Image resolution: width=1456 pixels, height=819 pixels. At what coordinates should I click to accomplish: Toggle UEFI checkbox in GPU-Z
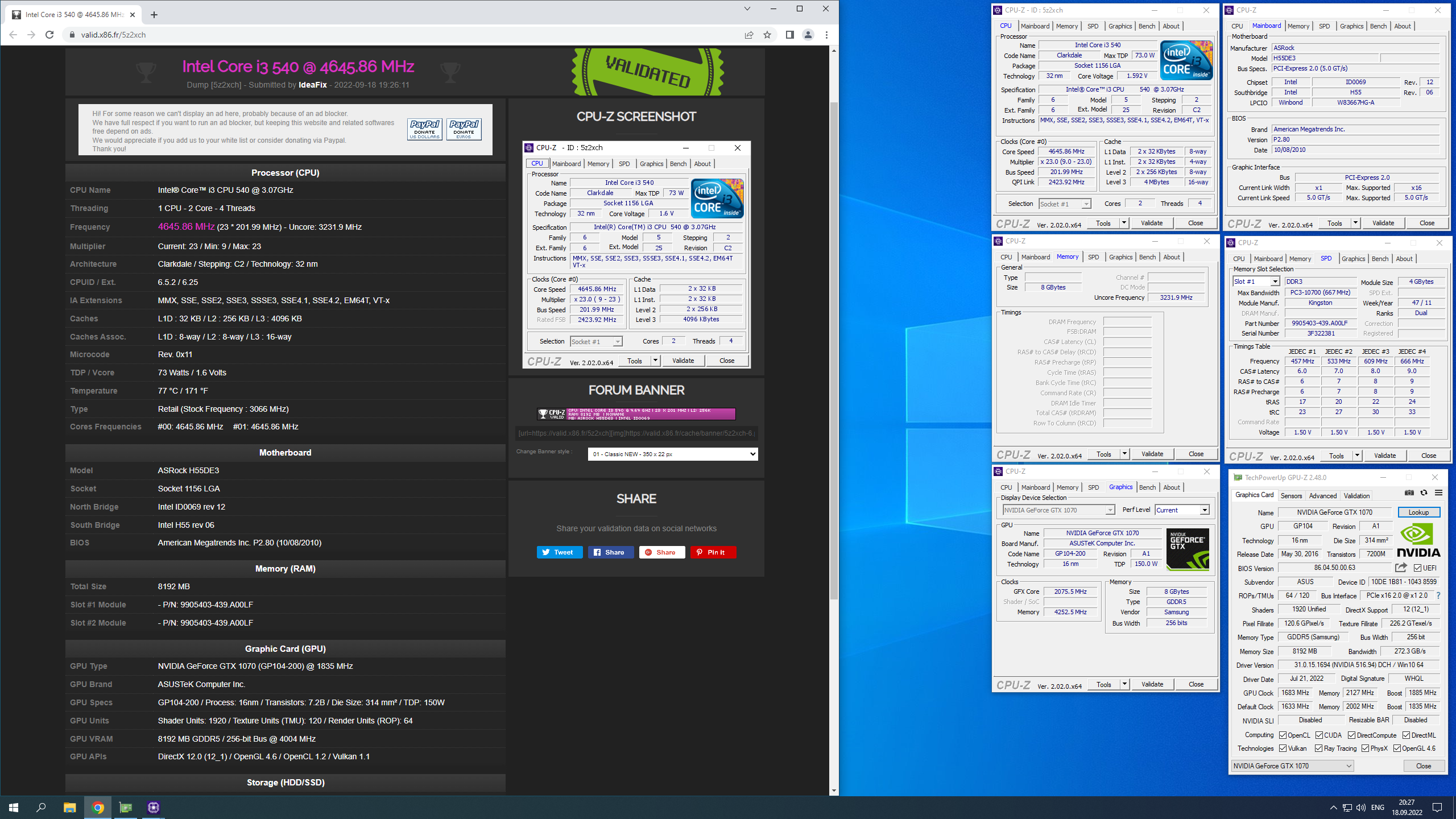coord(1418,568)
